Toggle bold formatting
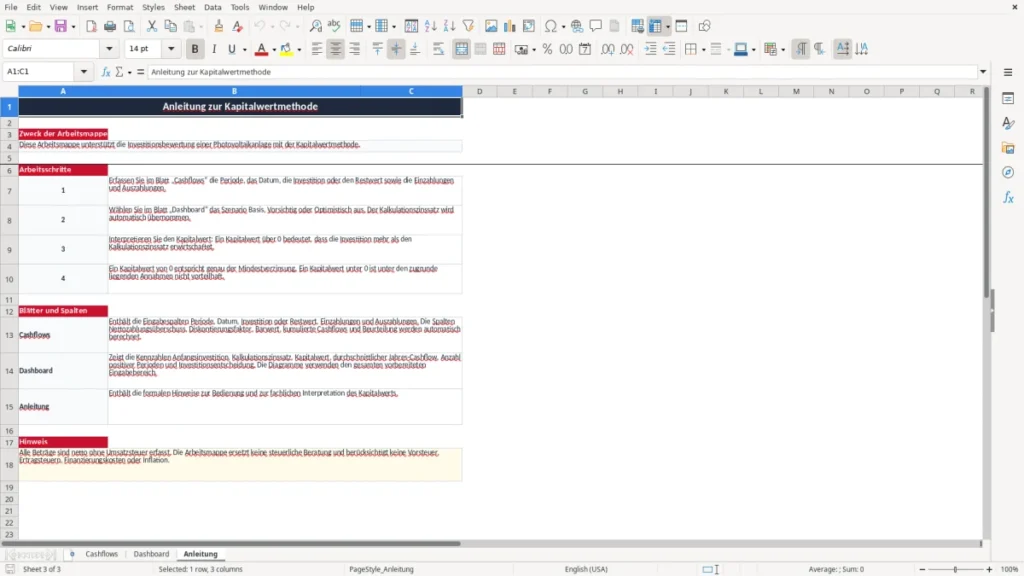Screen dimensions: 1024x576 (x=195, y=49)
